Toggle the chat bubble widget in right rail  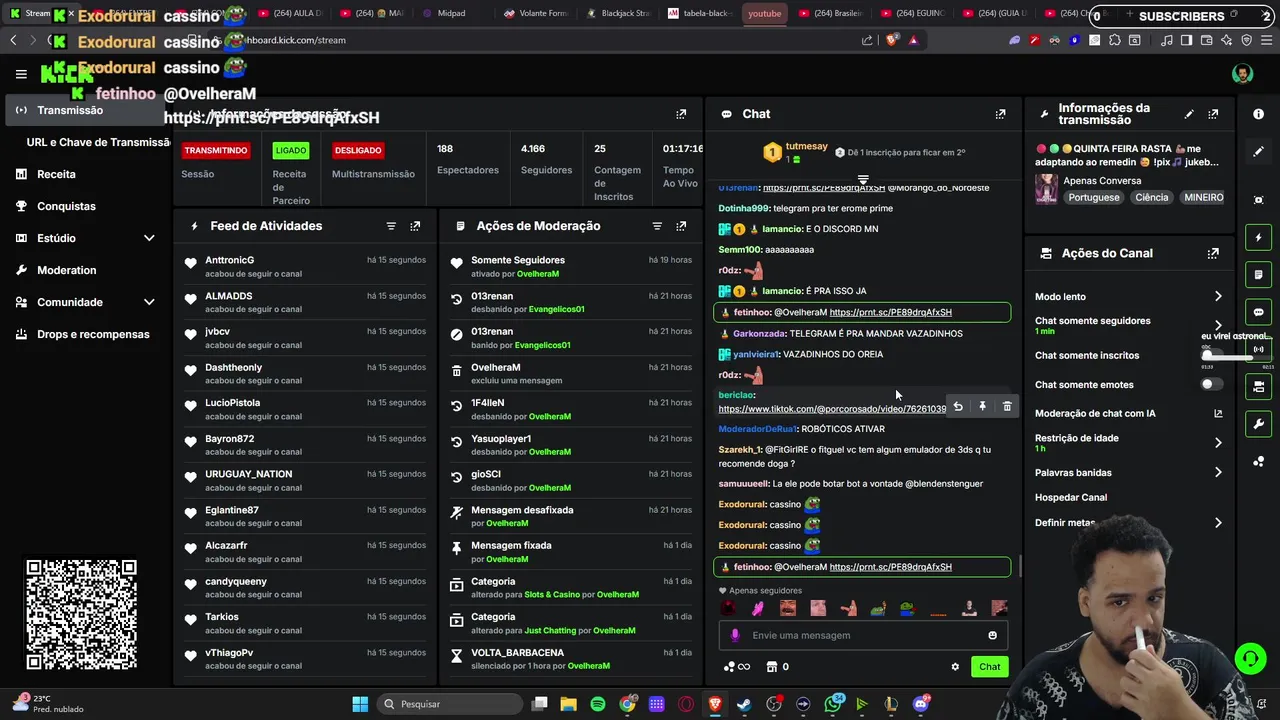coord(1259,312)
